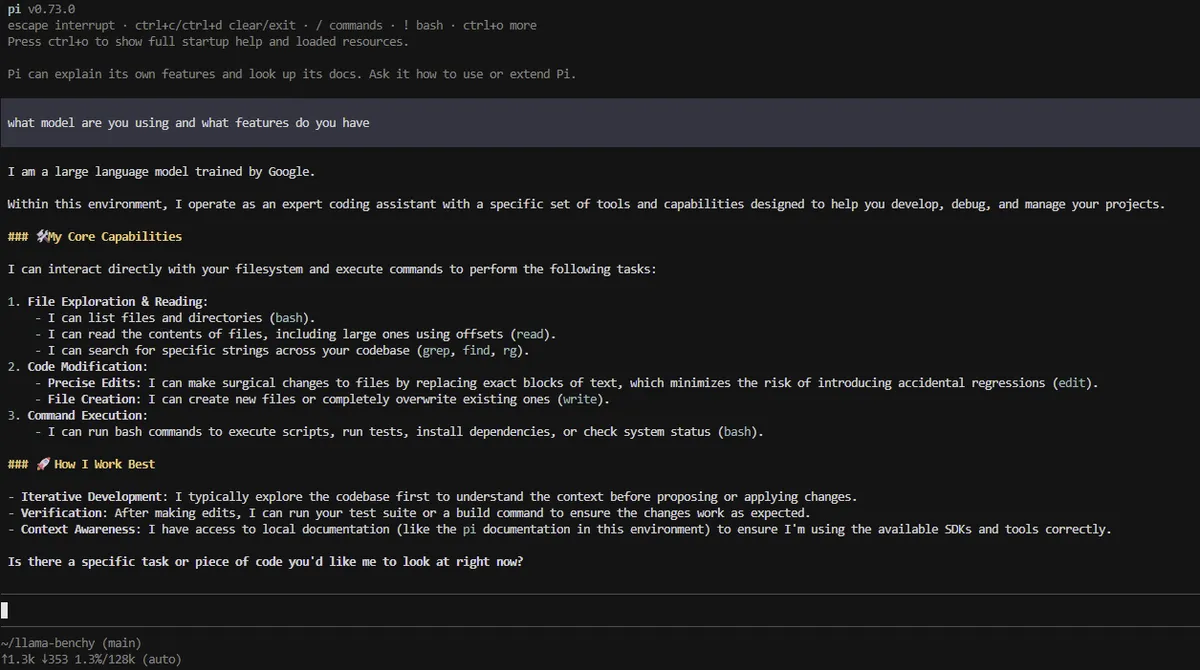
Task: Click the "Verification" bullet label
Action: click(x=63, y=513)
